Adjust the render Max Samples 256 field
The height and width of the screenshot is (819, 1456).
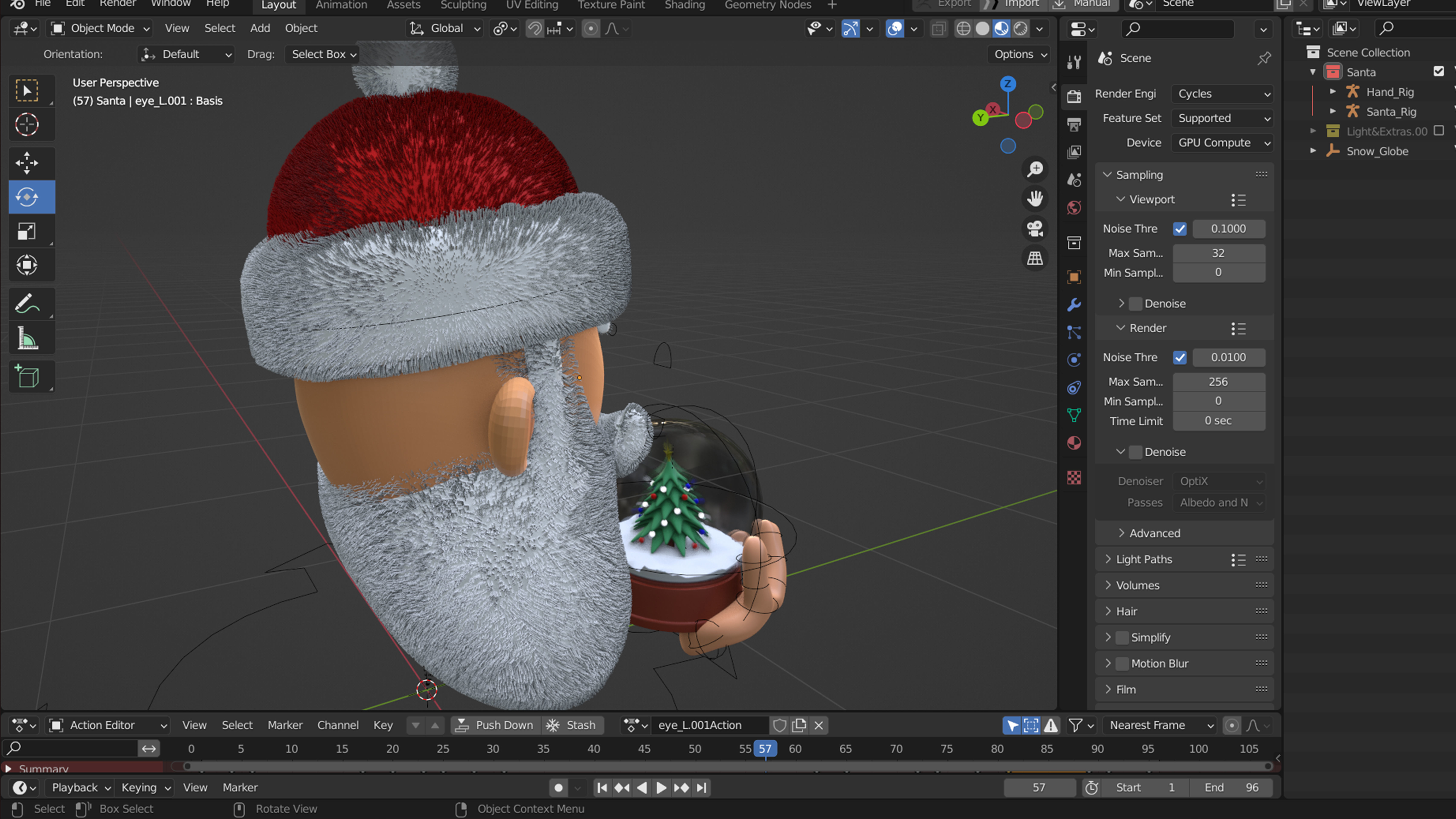click(x=1219, y=382)
